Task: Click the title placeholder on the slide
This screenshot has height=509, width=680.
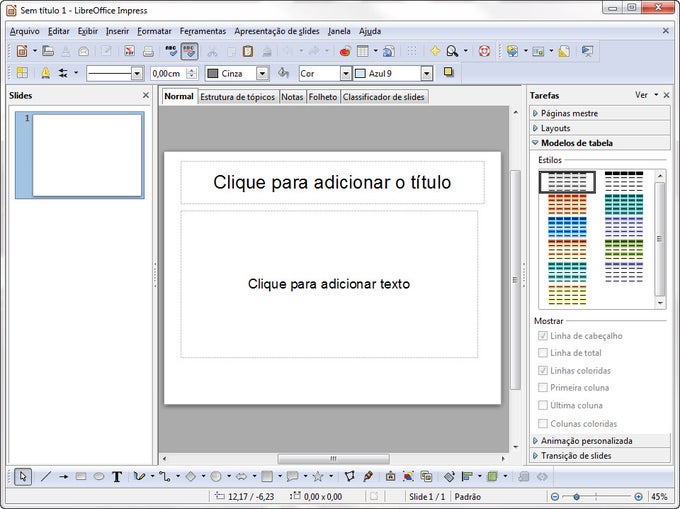Action: click(x=332, y=182)
